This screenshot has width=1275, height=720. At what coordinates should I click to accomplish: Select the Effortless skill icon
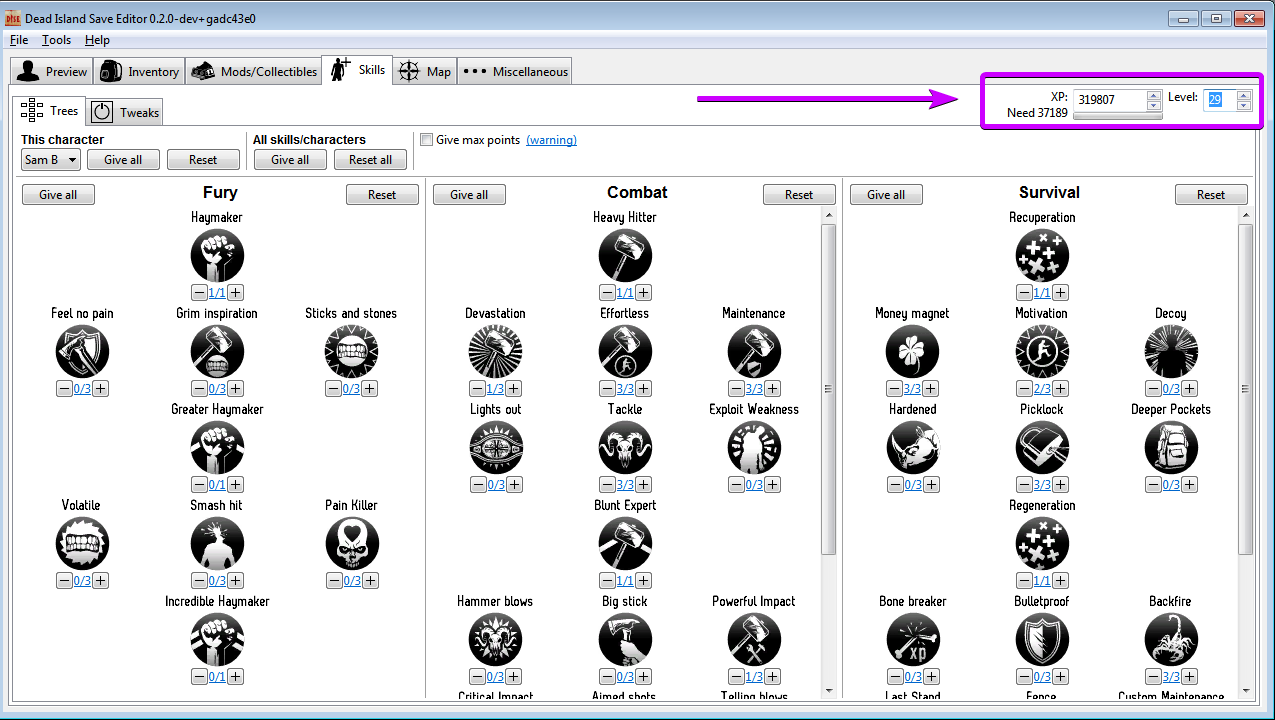tap(625, 351)
